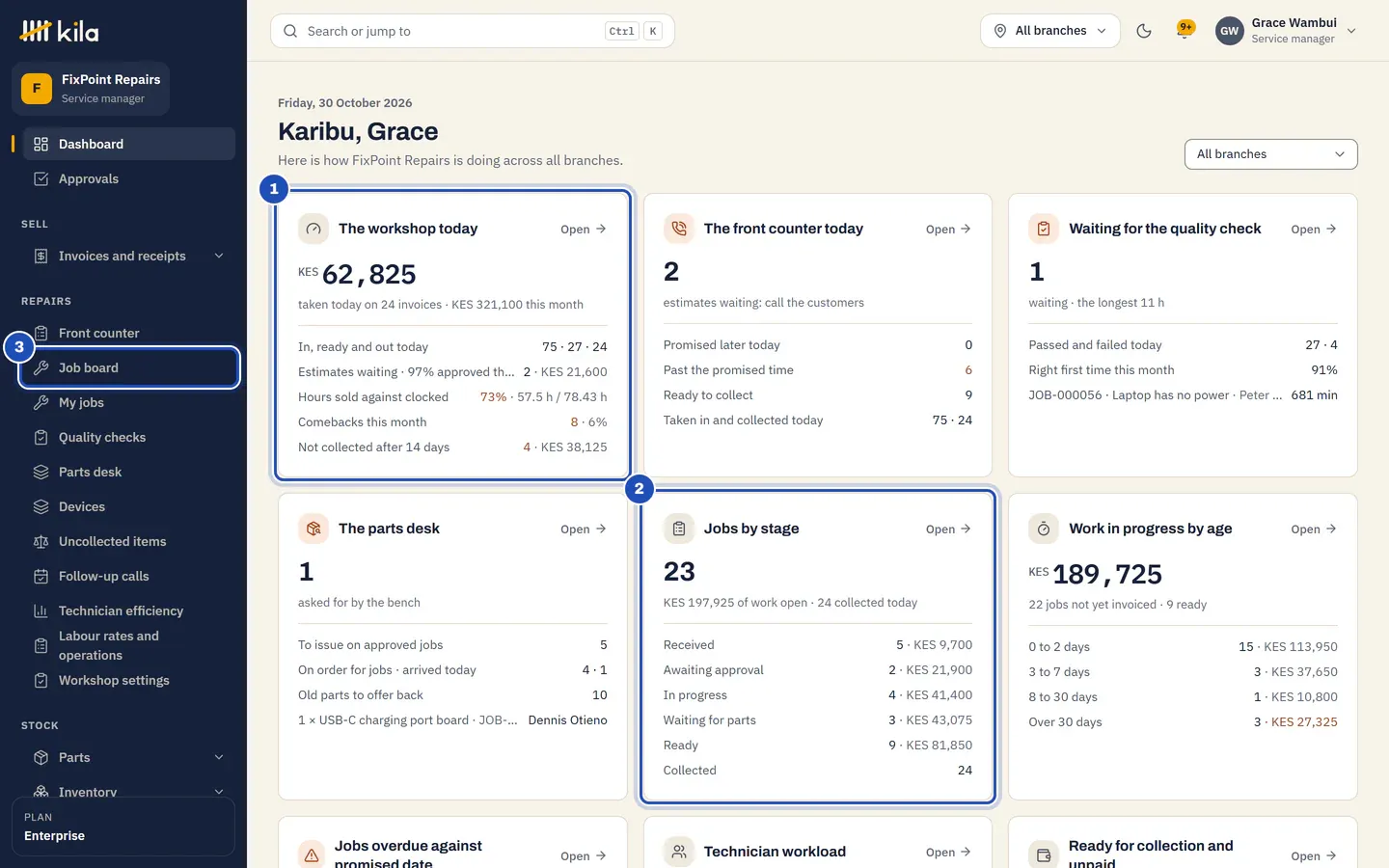The image size is (1389, 868).
Task: Expand the Parts section in Stock
Action: click(128, 757)
